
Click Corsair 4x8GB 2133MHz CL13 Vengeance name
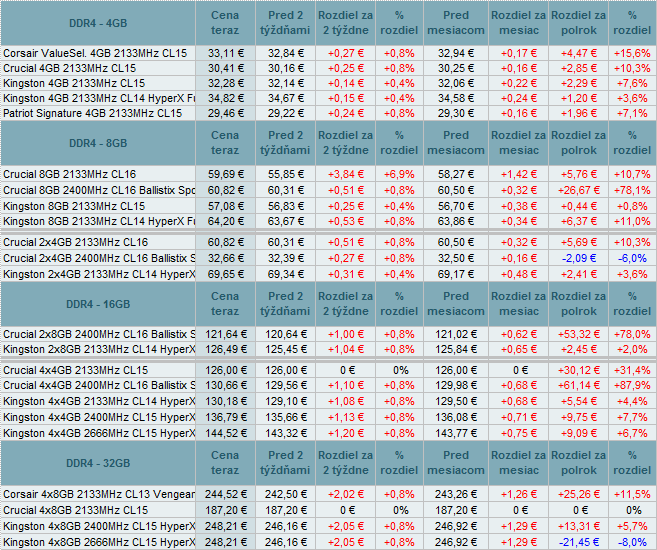tap(99, 494)
